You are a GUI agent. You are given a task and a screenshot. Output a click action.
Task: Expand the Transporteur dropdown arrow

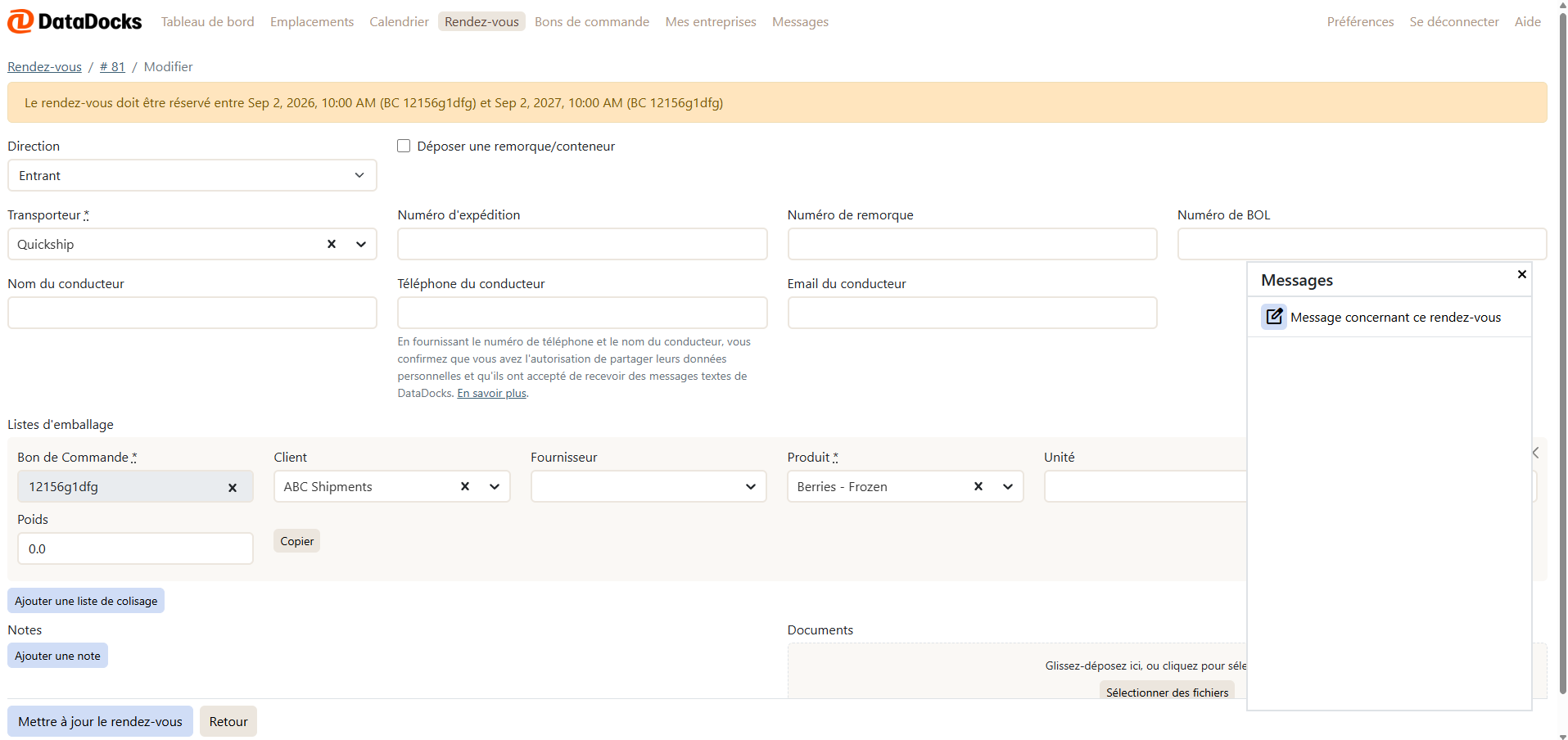[x=361, y=244]
